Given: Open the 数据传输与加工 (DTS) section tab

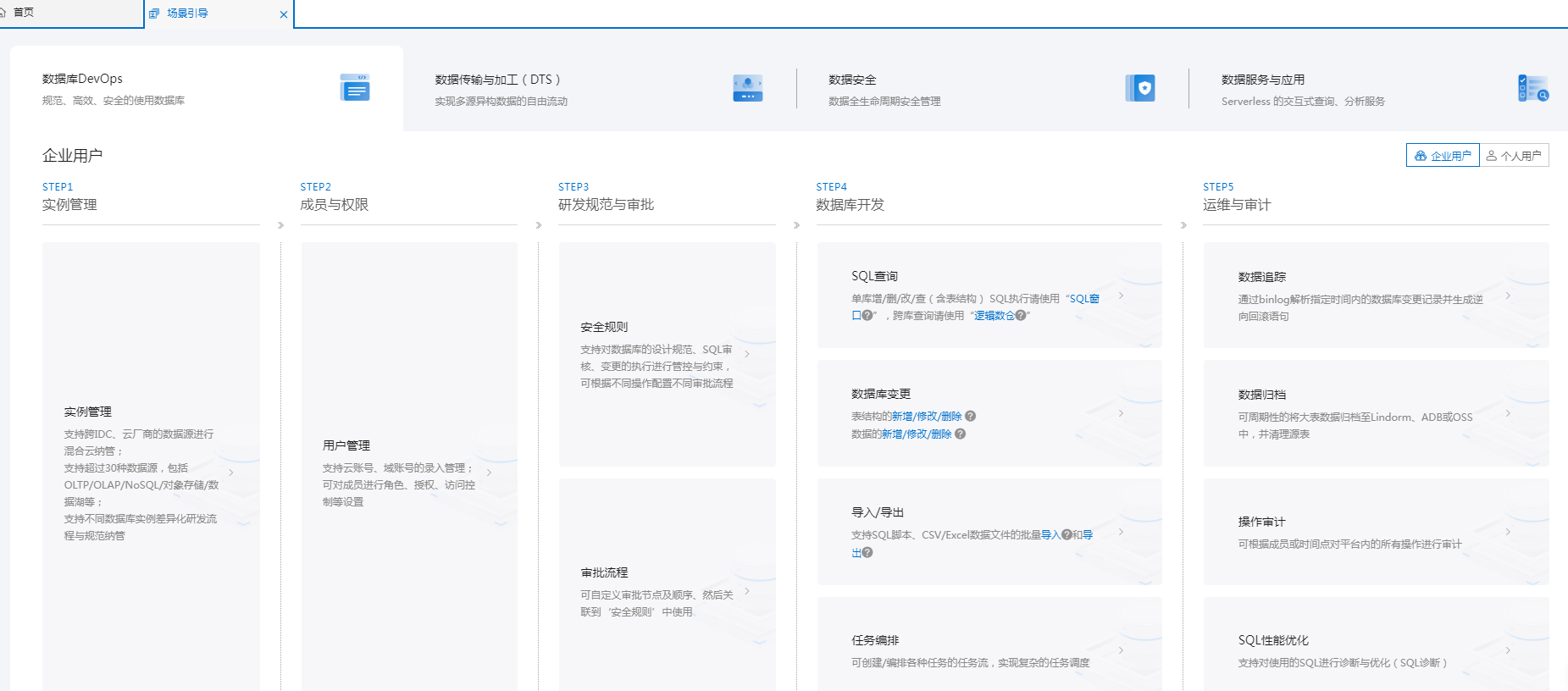Looking at the screenshot, I should coord(599,89).
